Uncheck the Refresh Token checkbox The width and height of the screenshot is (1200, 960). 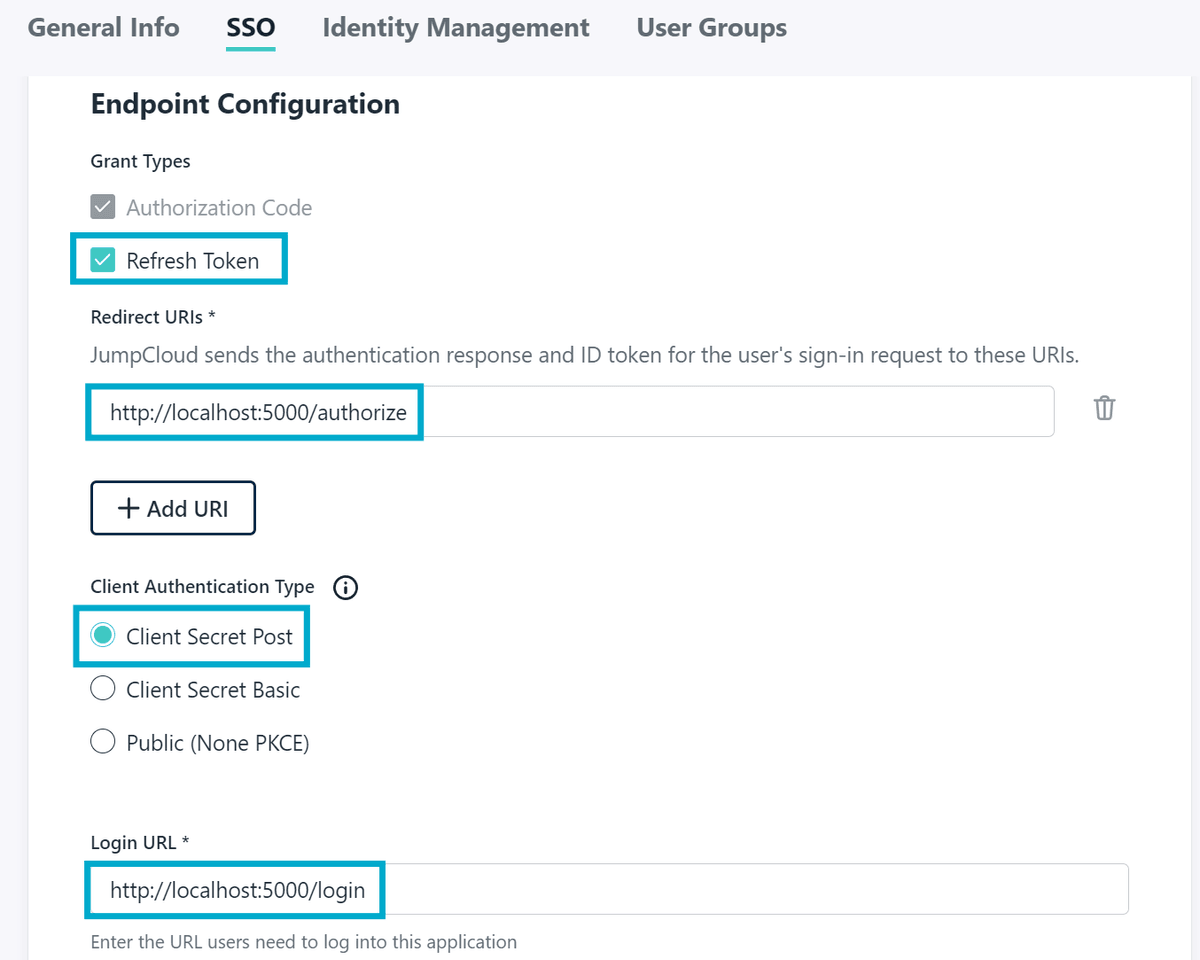click(103, 258)
